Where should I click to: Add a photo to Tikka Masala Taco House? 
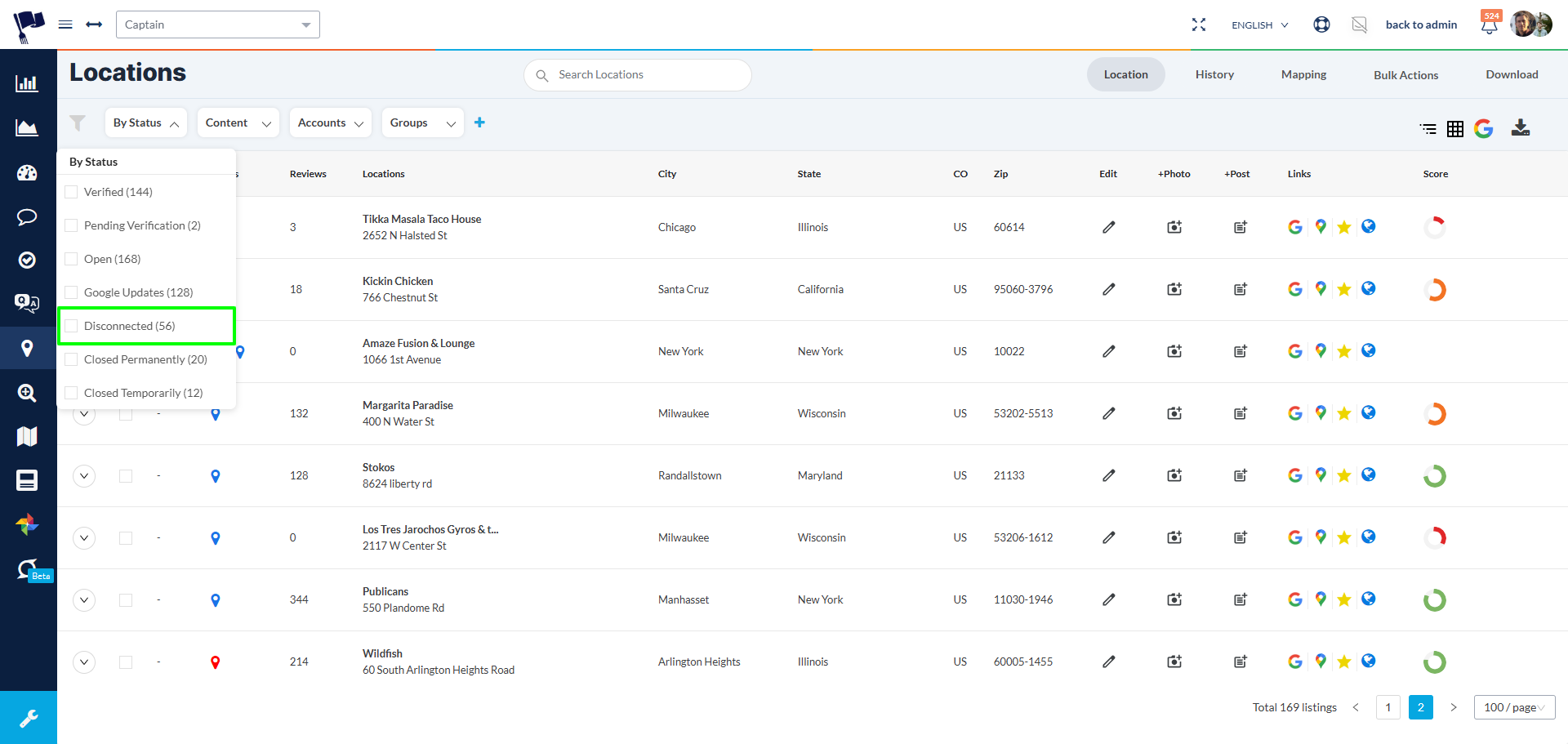click(1174, 227)
